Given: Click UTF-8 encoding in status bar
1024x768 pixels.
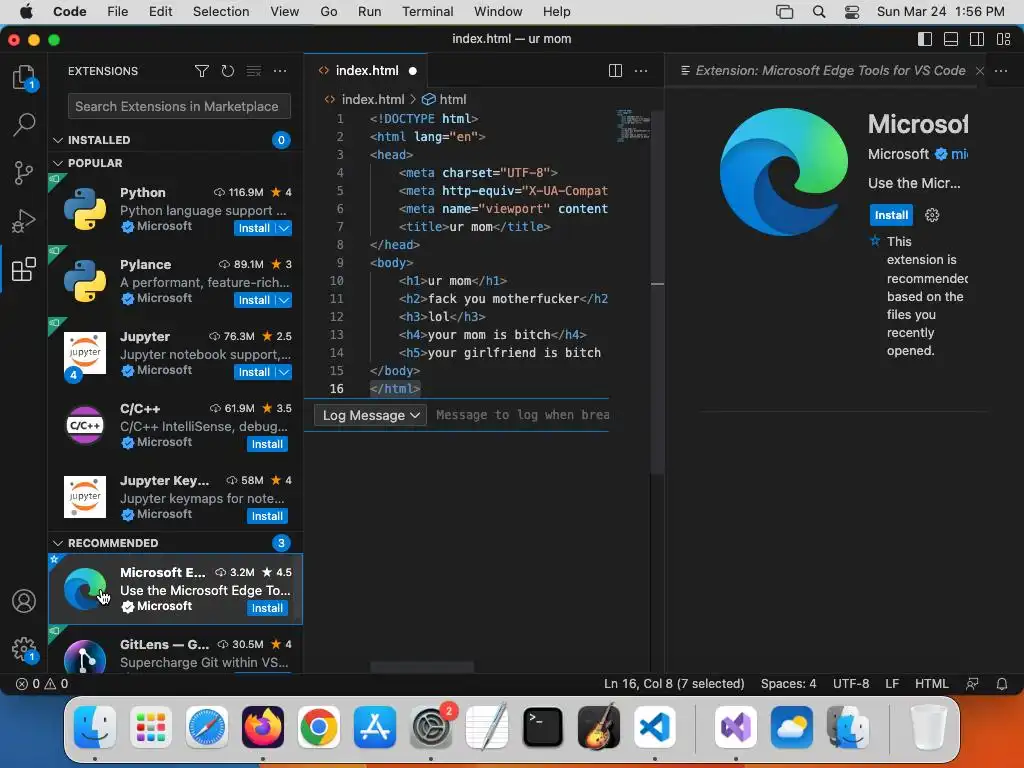Looking at the screenshot, I should [x=851, y=684].
